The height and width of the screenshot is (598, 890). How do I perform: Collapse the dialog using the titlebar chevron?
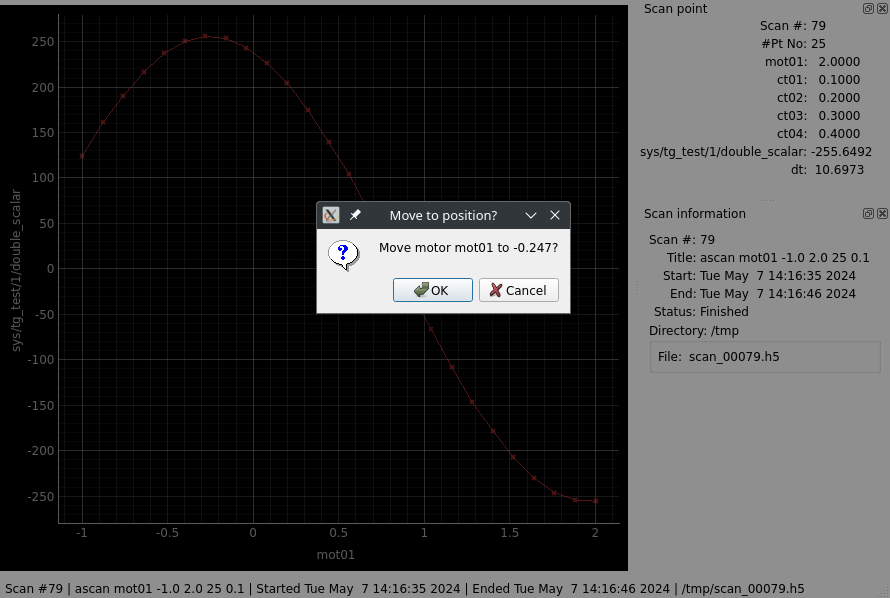tap(531, 215)
